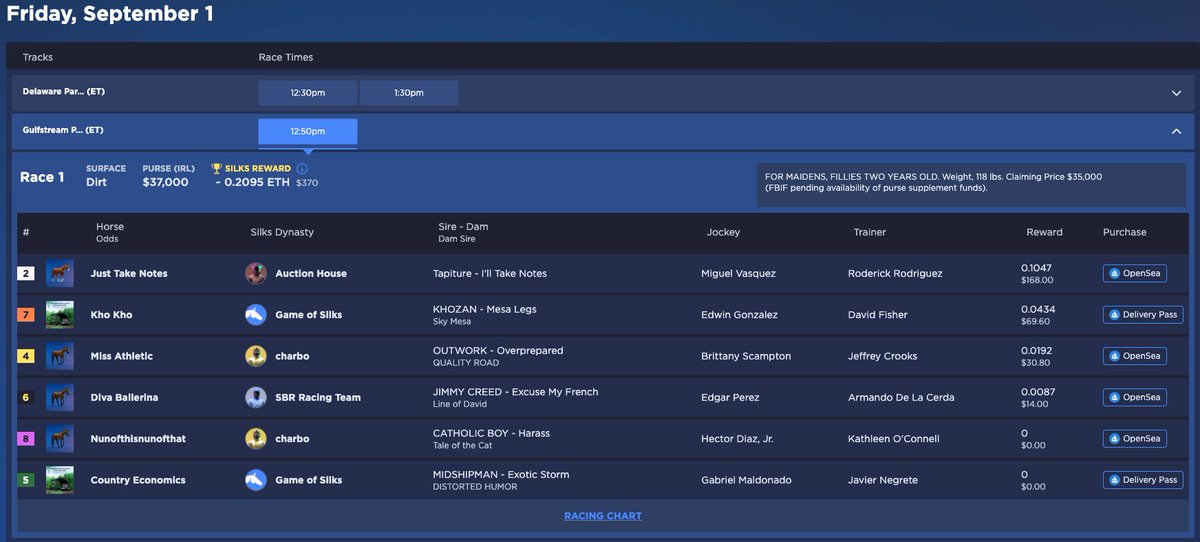The width and height of the screenshot is (1200, 542).
Task: Click jockey Hector Diaz, Jr.
Action: pyautogui.click(x=738, y=438)
